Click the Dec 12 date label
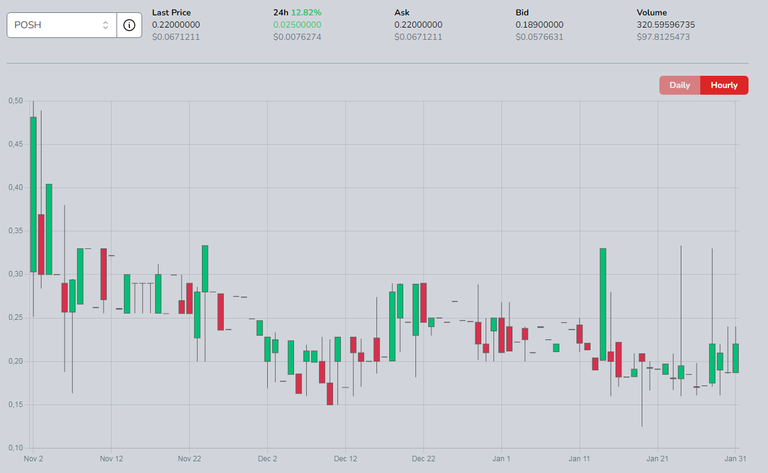Screen dimensions: 768x473 coord(345,459)
